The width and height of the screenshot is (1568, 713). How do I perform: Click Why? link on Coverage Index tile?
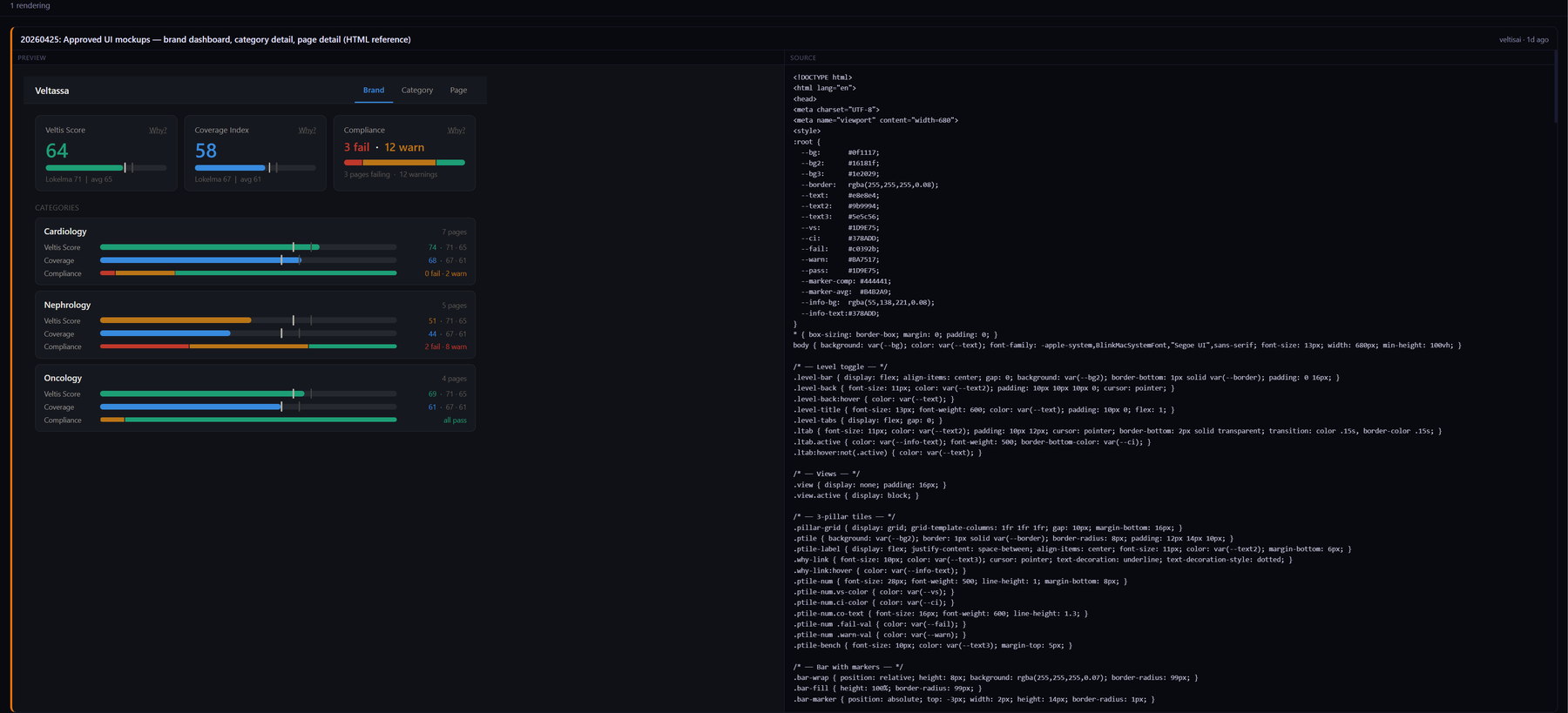point(307,131)
